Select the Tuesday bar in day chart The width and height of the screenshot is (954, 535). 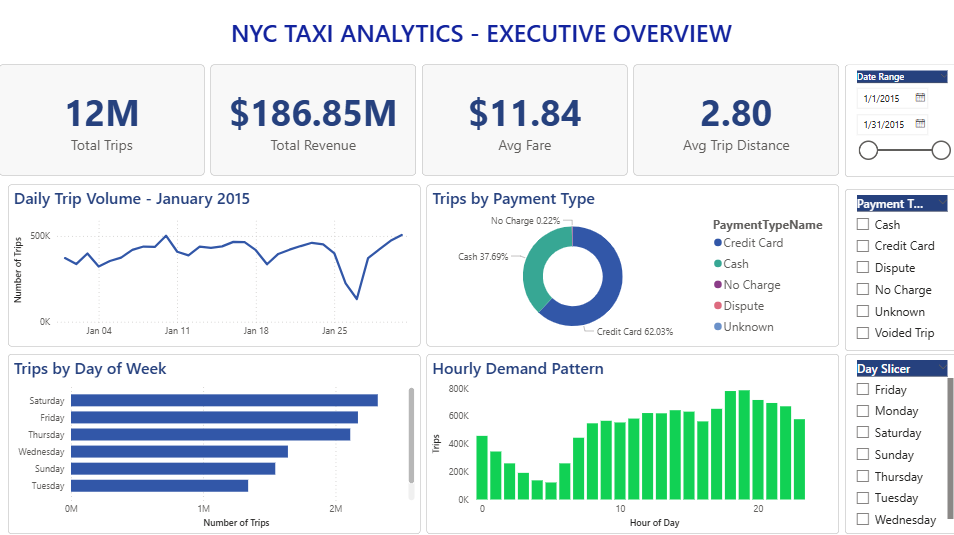click(159, 486)
